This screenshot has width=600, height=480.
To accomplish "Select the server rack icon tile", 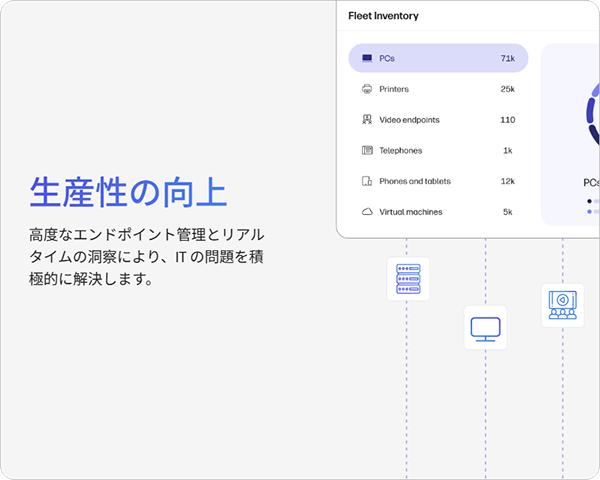I will [x=407, y=279].
